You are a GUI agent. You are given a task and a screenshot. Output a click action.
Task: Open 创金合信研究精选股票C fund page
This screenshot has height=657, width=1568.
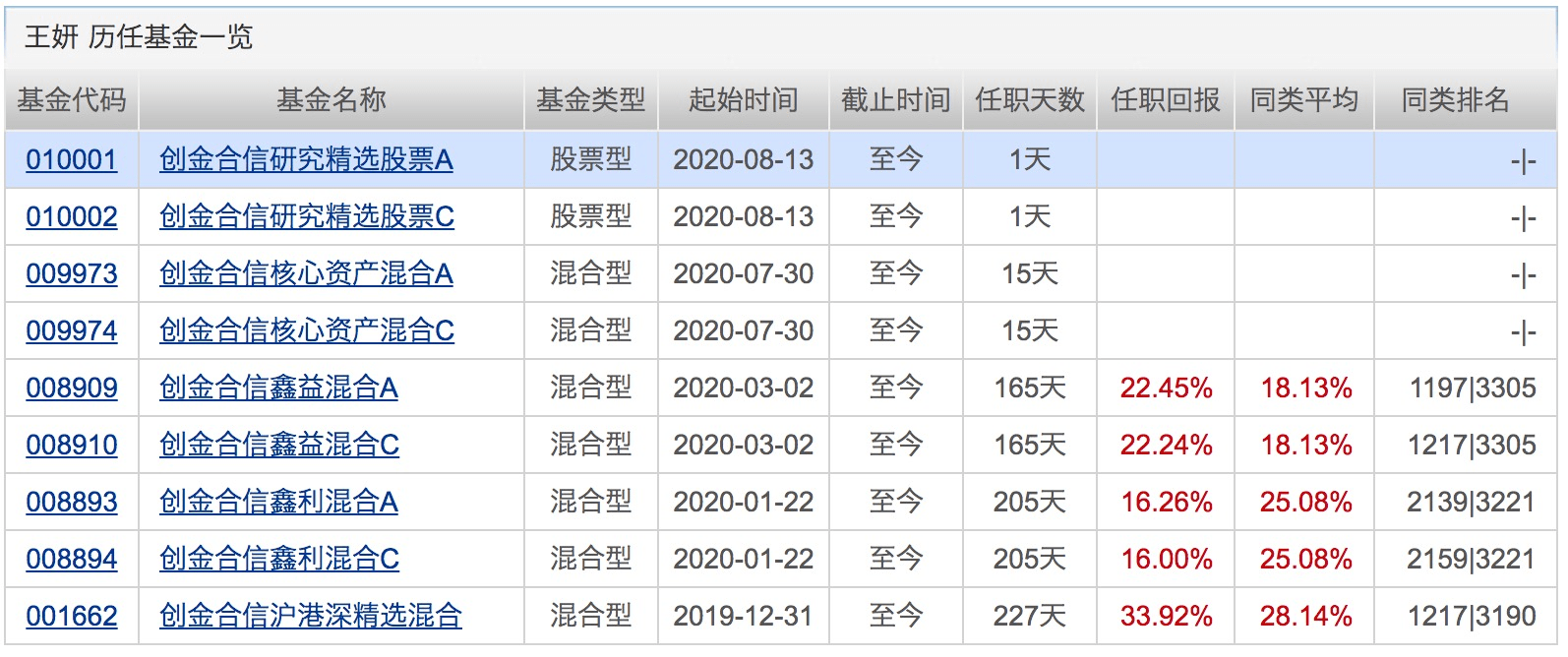click(x=307, y=217)
